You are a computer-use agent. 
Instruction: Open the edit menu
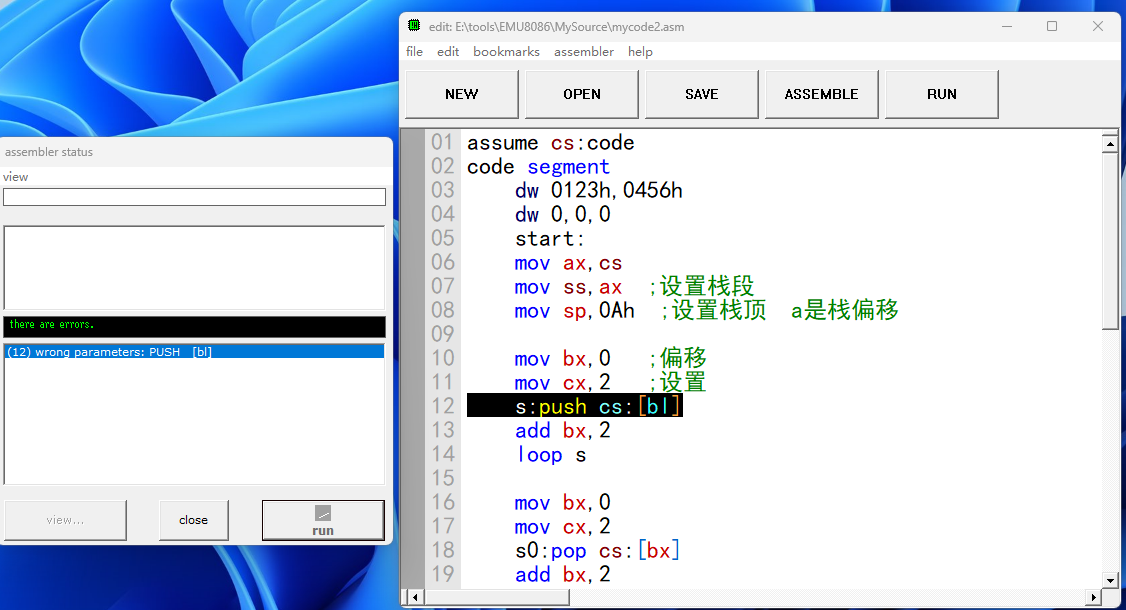coord(448,52)
